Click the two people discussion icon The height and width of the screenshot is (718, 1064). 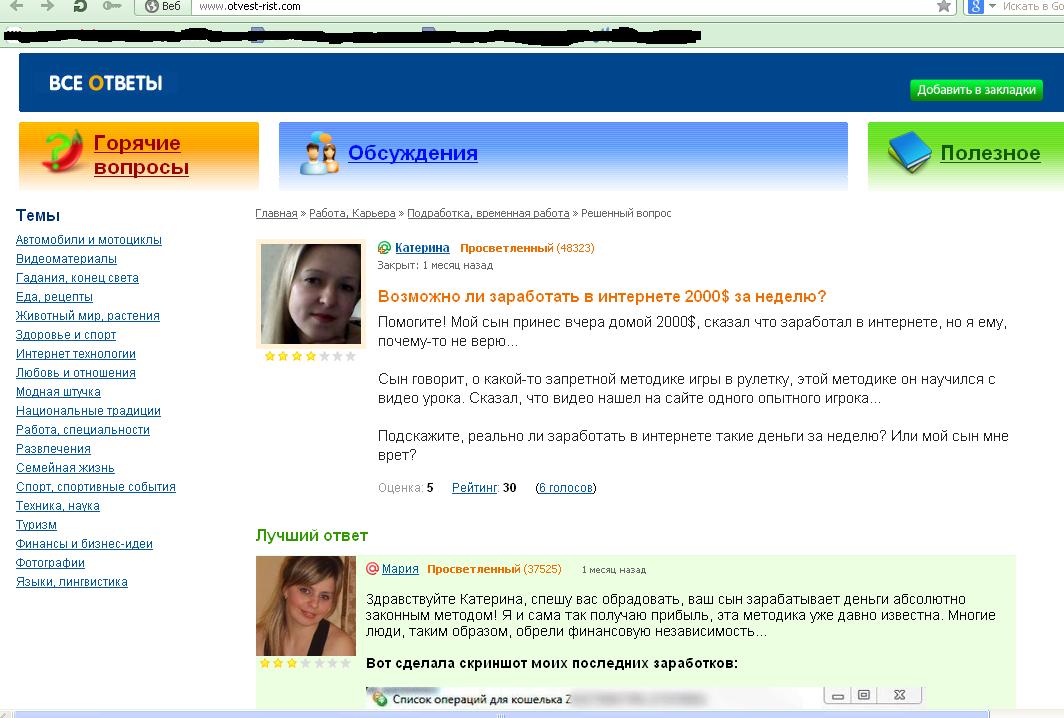[x=320, y=153]
